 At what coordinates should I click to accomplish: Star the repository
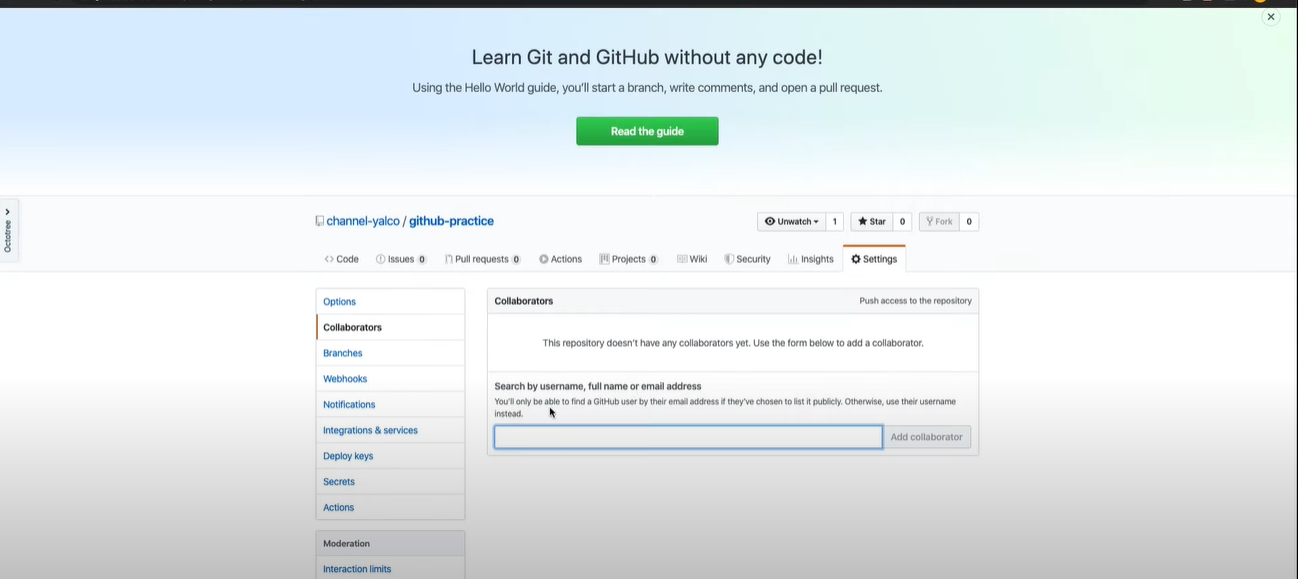pos(872,221)
